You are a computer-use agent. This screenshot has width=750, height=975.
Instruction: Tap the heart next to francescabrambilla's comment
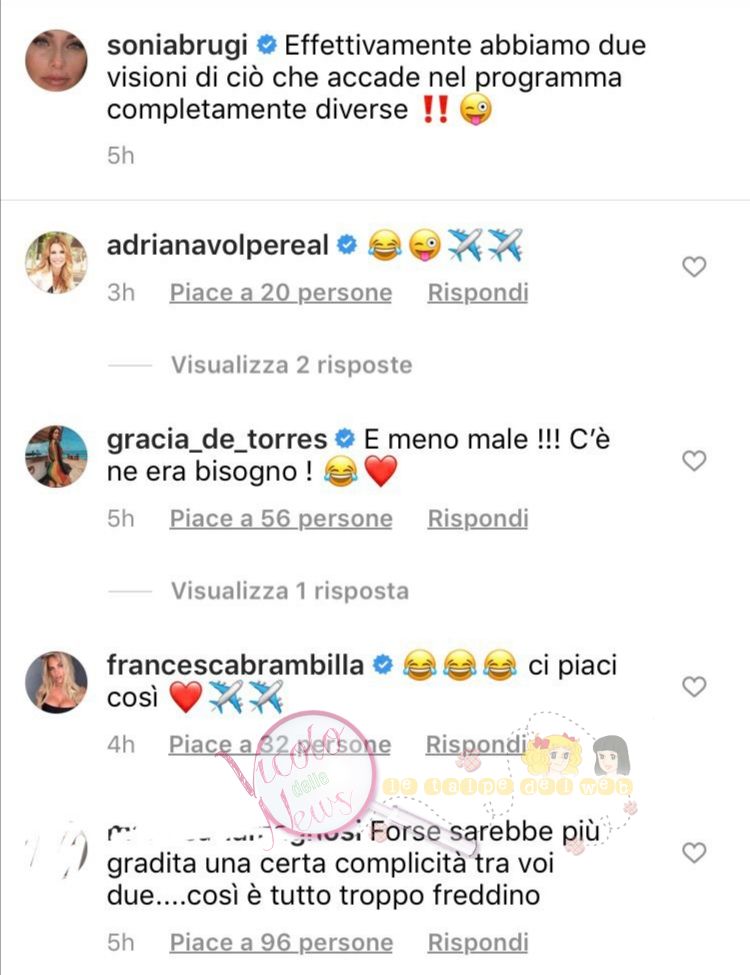pyautogui.click(x=694, y=686)
